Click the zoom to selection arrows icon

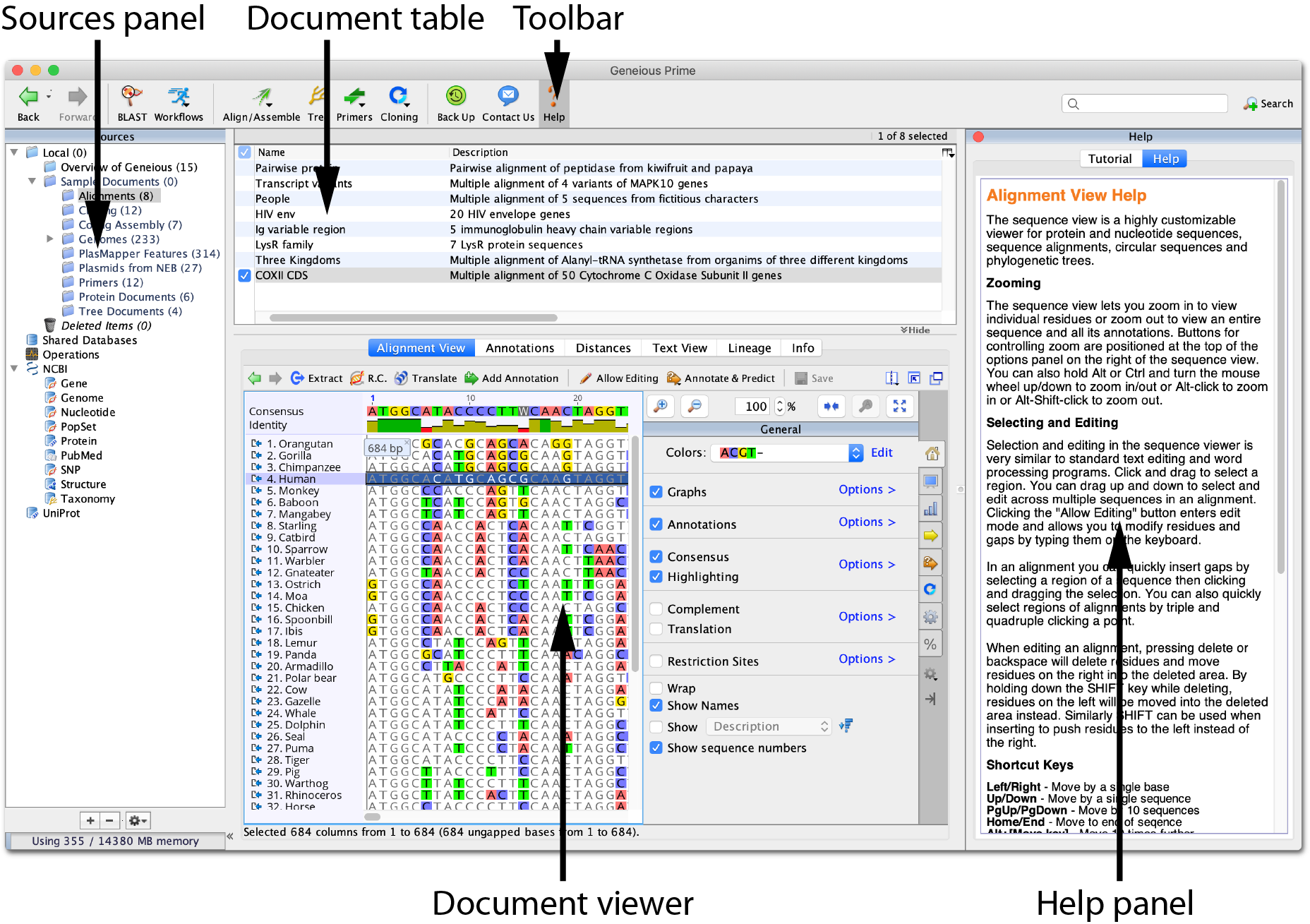coord(831,406)
